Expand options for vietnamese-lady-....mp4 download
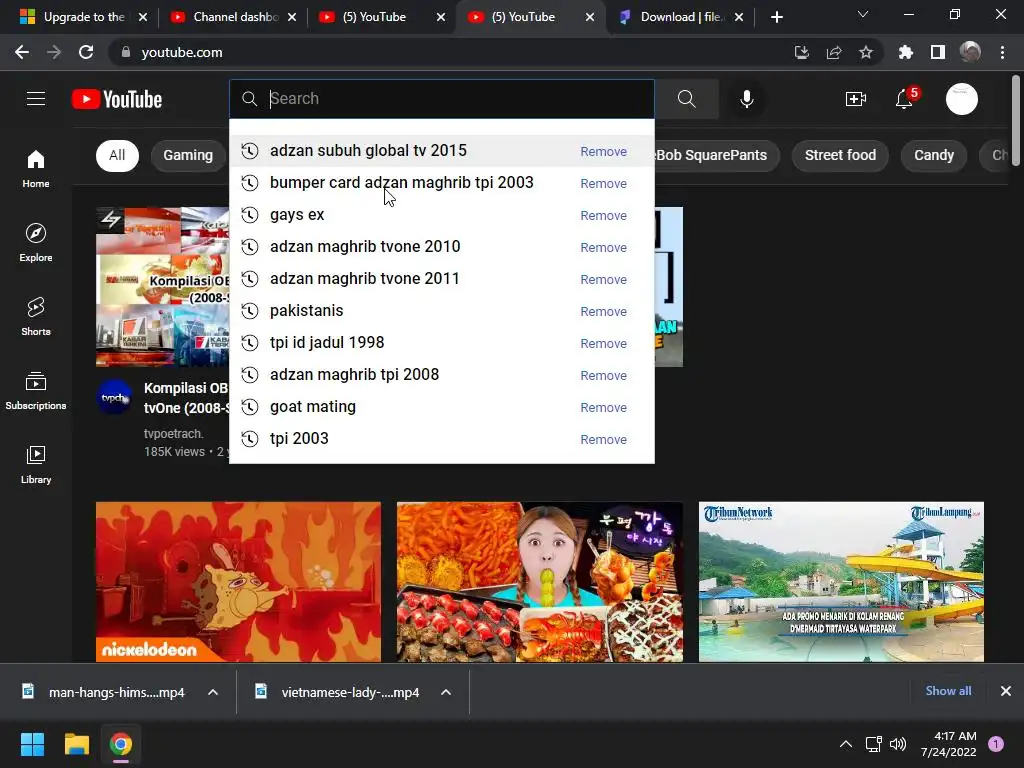 pyautogui.click(x=446, y=692)
